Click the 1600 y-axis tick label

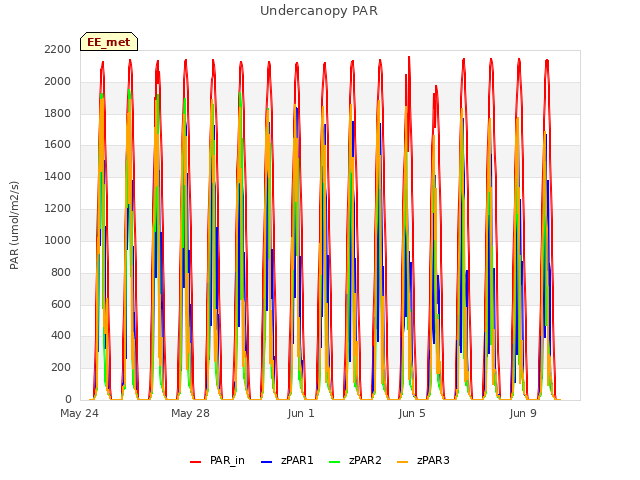[x=58, y=144]
